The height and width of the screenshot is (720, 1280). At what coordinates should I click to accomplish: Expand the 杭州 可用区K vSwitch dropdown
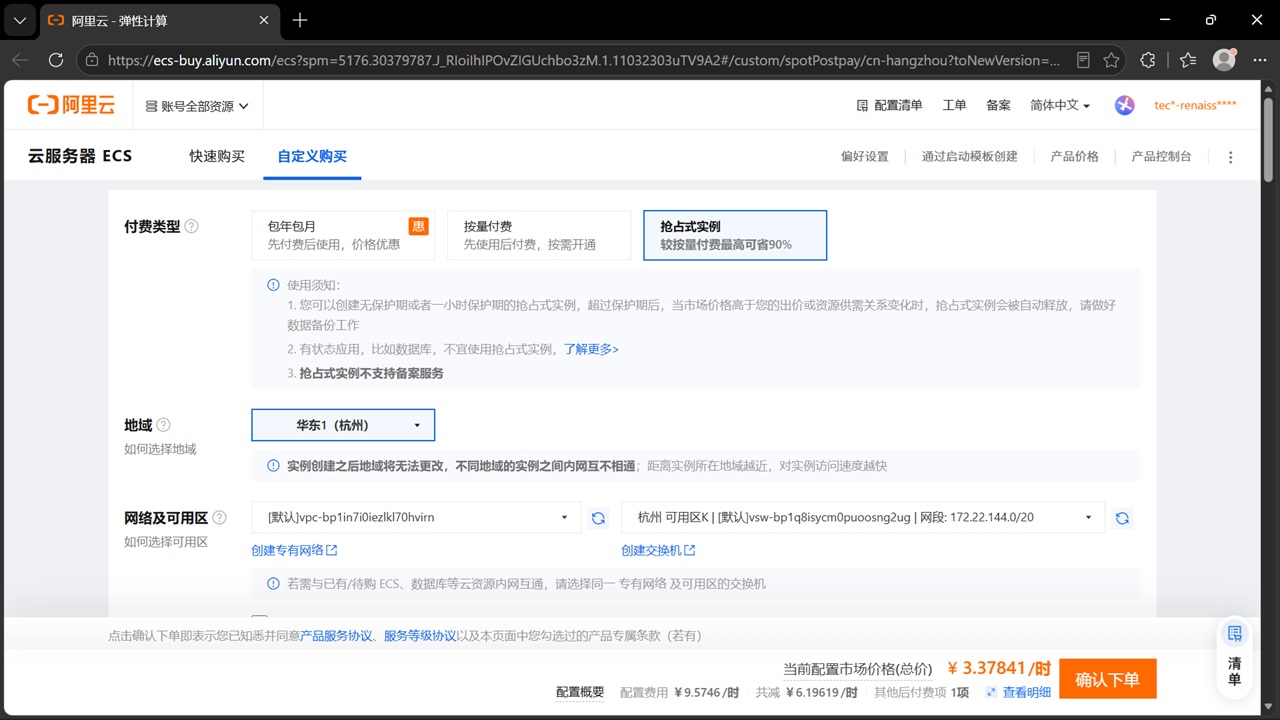[863, 517]
